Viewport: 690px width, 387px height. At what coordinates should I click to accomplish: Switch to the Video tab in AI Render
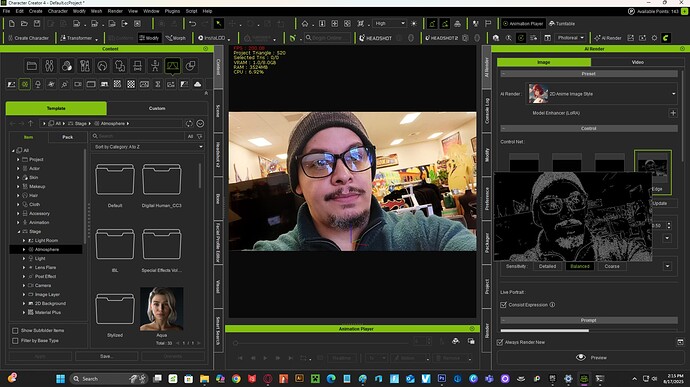click(x=637, y=63)
